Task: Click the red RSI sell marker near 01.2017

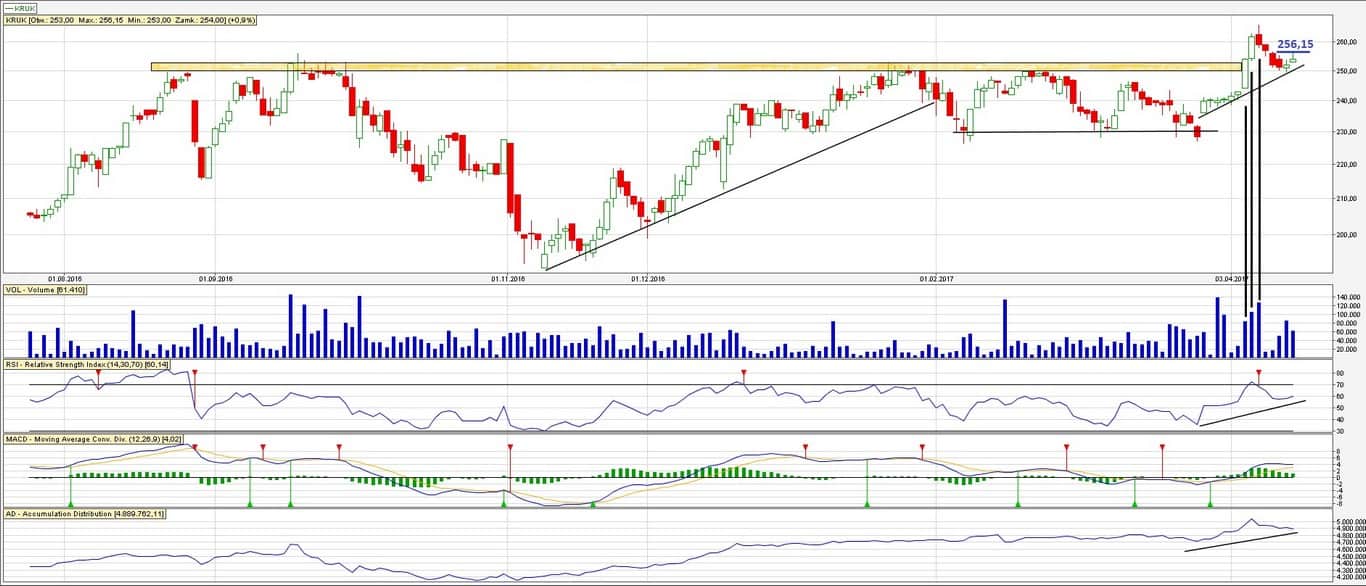Action: [x=743, y=373]
